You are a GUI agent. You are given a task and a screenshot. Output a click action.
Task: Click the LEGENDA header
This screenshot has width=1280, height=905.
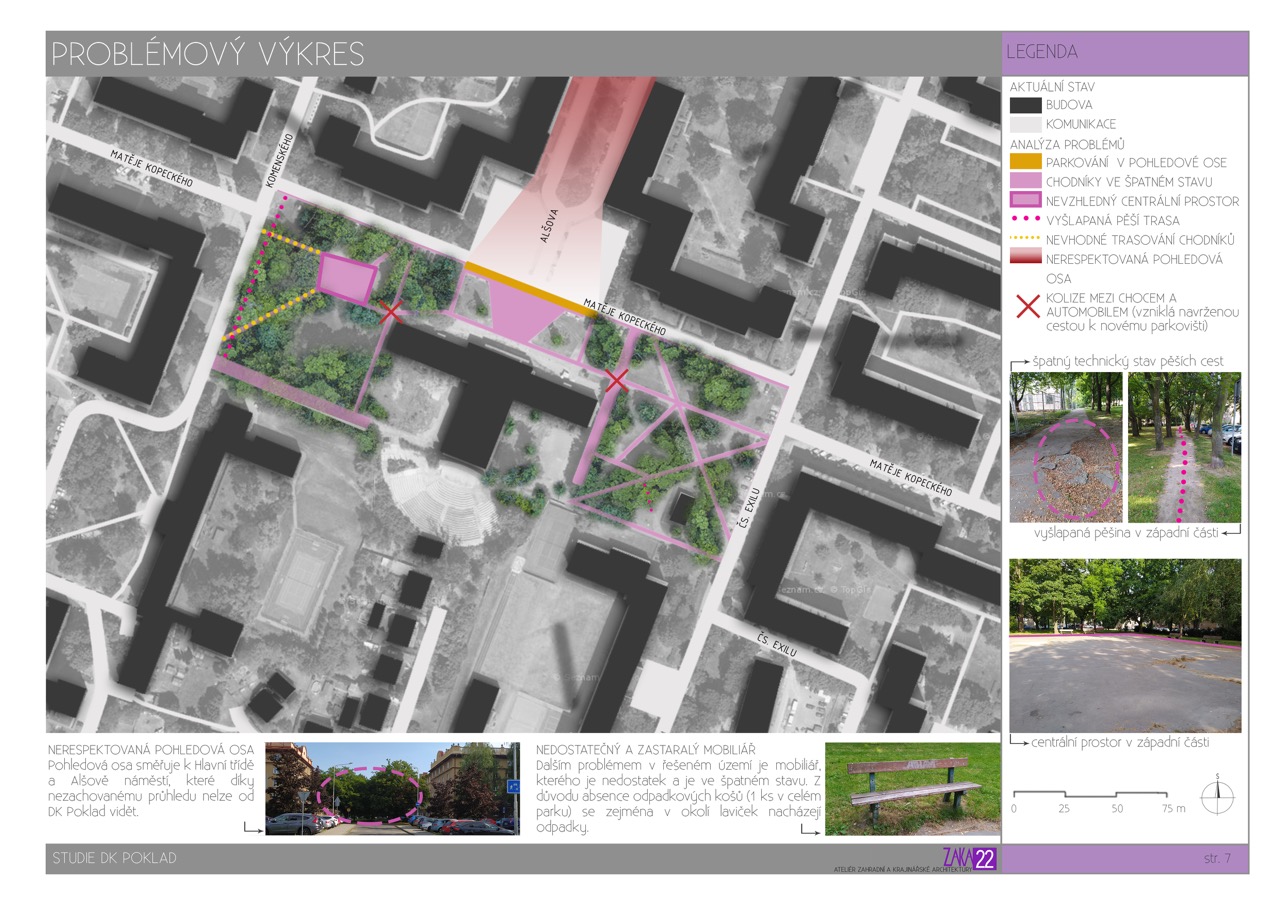1042,52
